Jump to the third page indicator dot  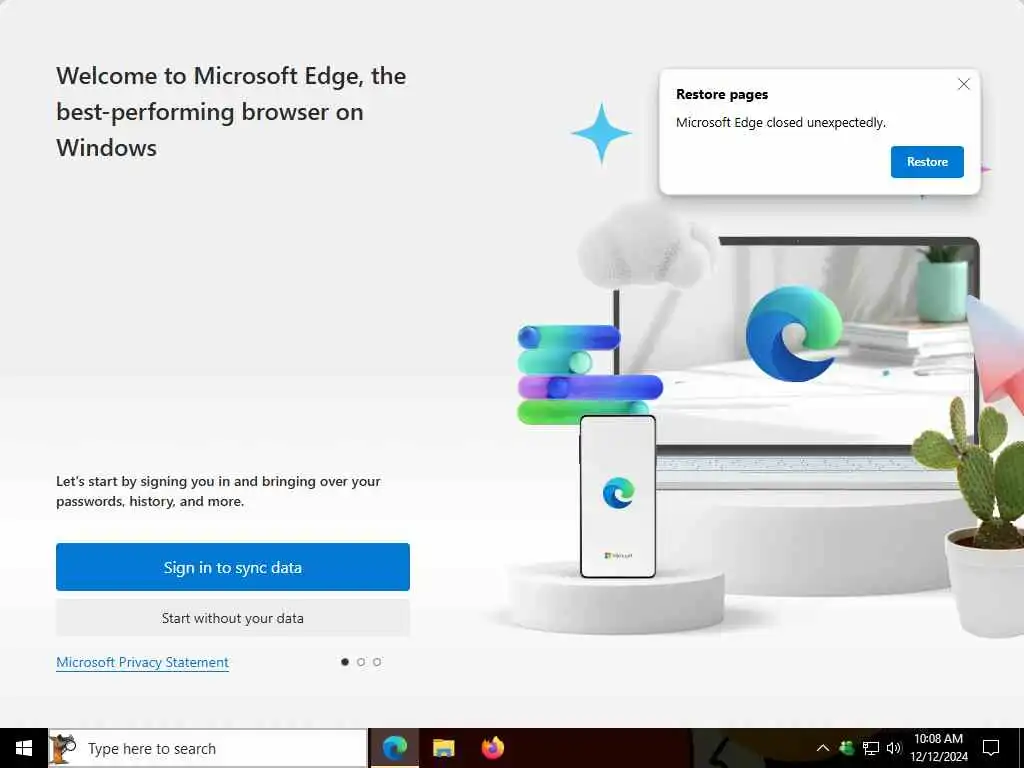tap(377, 662)
